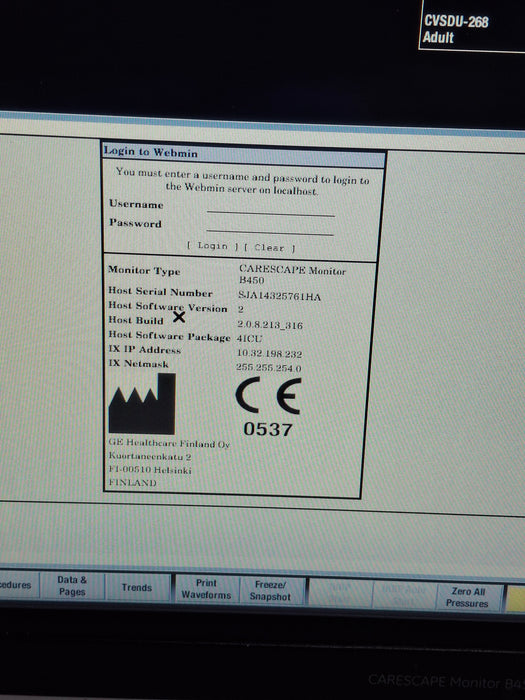Viewport: 525px width, 700px height.
Task: Select Zero All Pressures key
Action: 467,597
